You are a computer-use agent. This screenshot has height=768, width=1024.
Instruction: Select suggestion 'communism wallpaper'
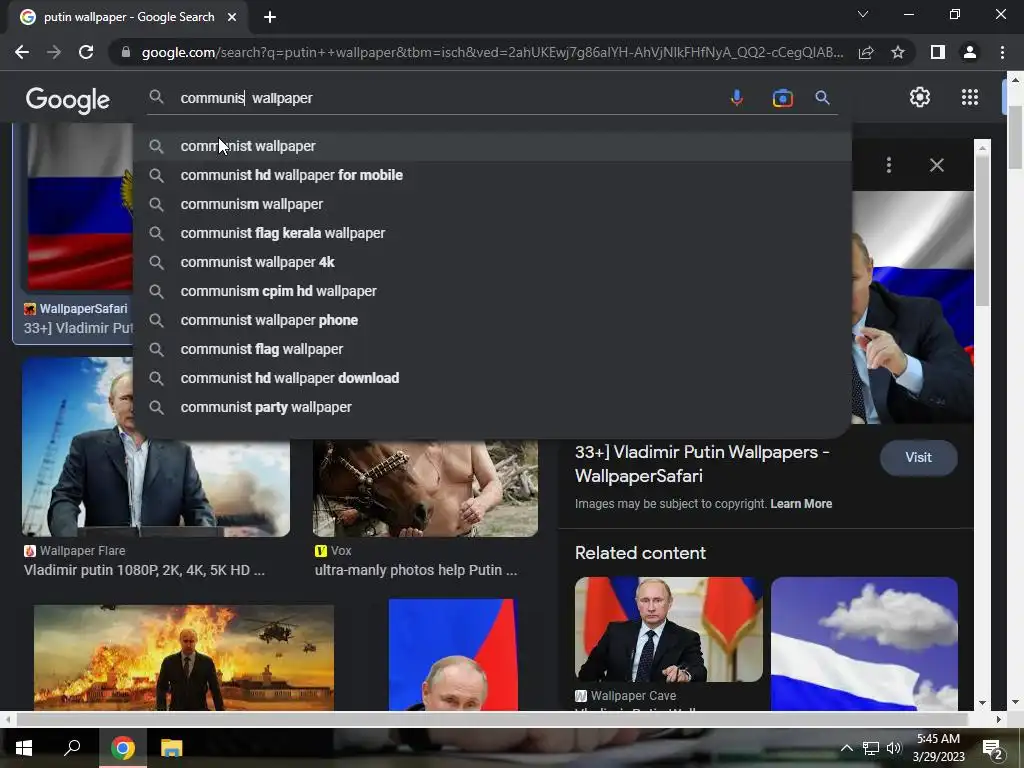tap(492, 204)
